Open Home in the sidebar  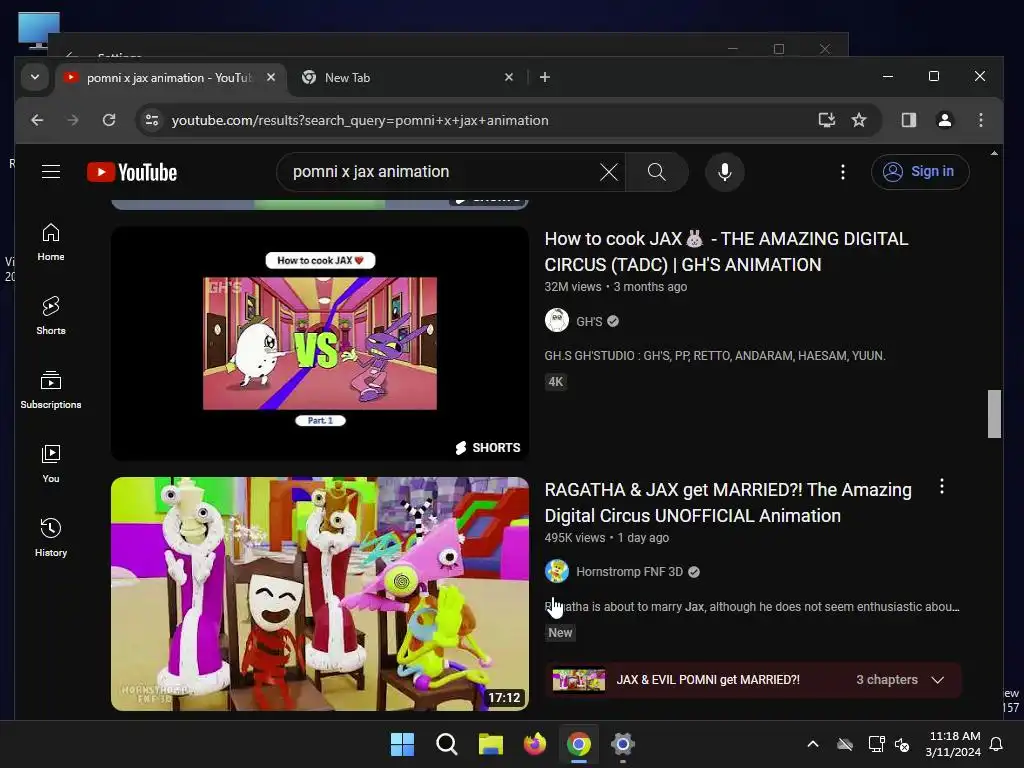51,242
